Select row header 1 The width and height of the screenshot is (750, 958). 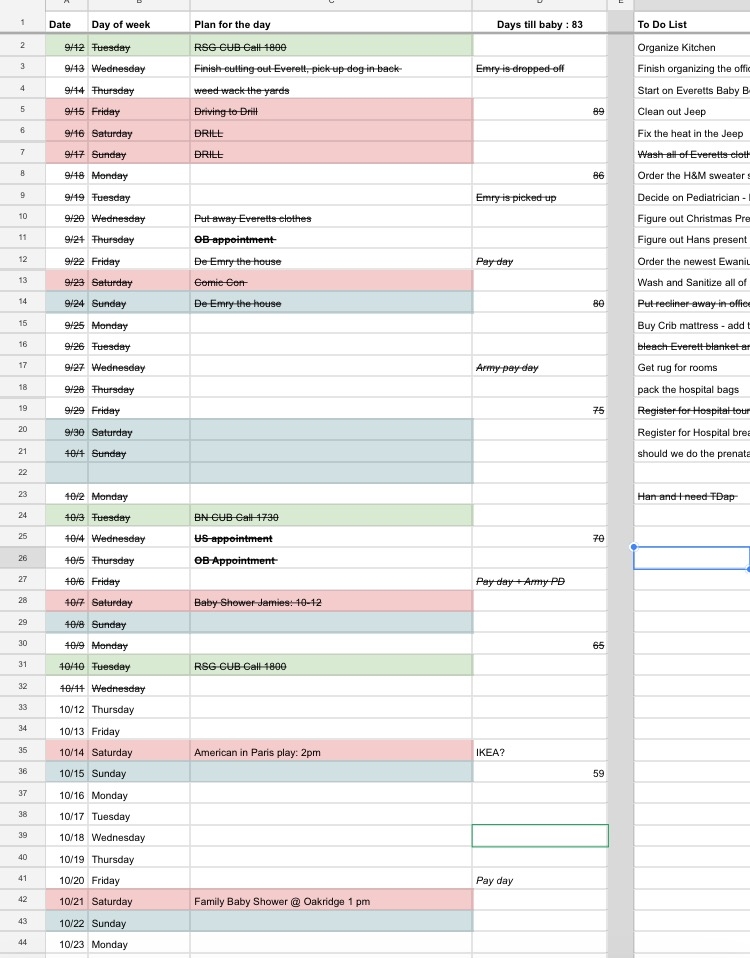click(x=23, y=23)
